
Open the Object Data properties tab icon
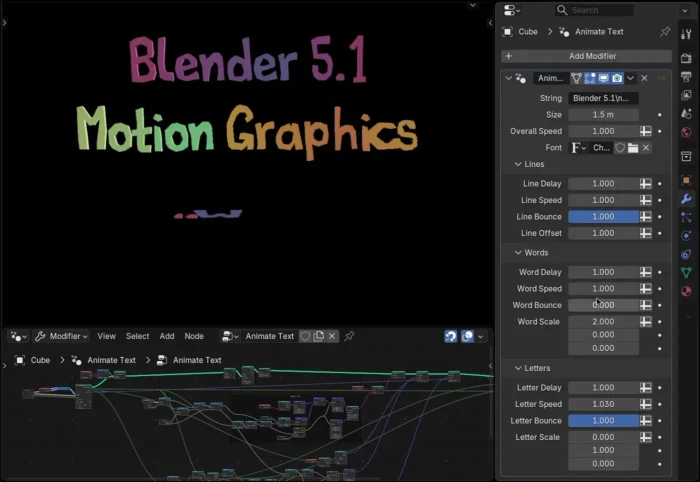click(686, 272)
